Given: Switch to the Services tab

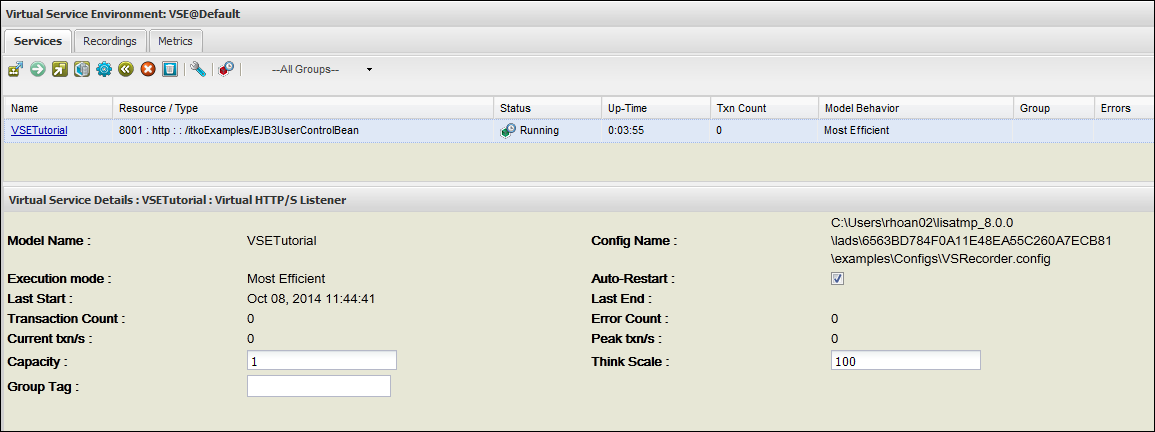Looking at the screenshot, I should tap(38, 41).
